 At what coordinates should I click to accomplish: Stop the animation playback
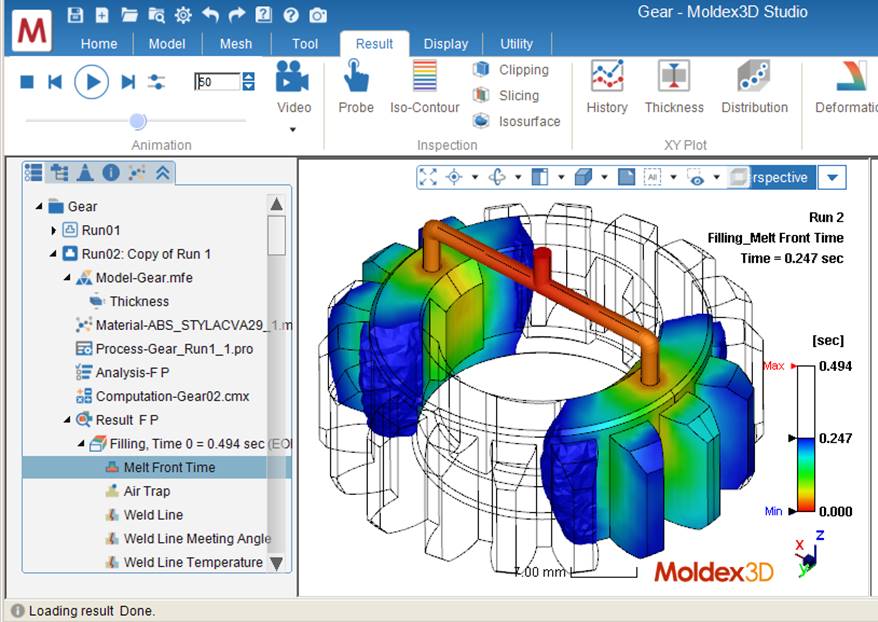click(28, 82)
